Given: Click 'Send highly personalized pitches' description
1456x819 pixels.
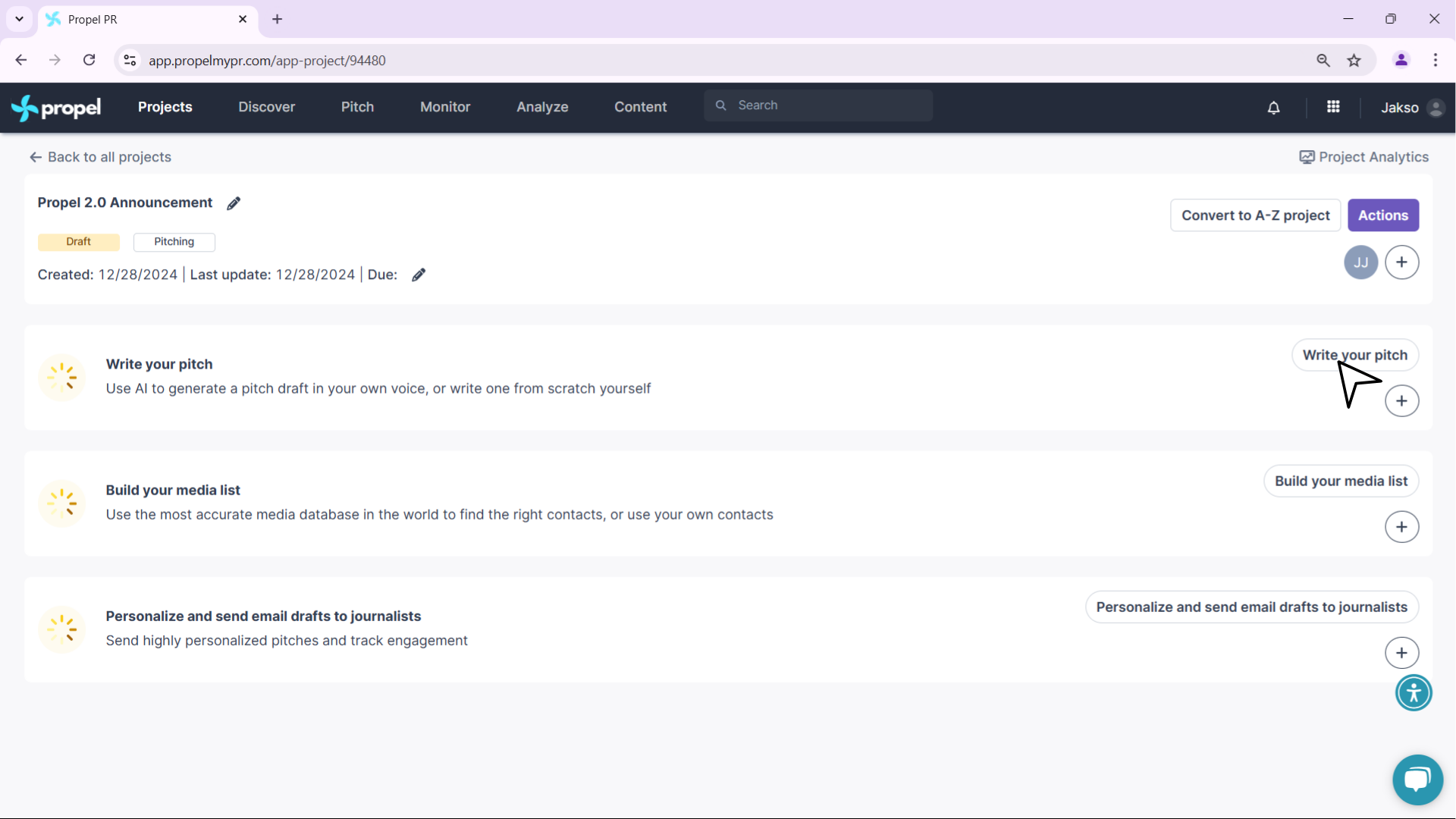Looking at the screenshot, I should click(287, 640).
